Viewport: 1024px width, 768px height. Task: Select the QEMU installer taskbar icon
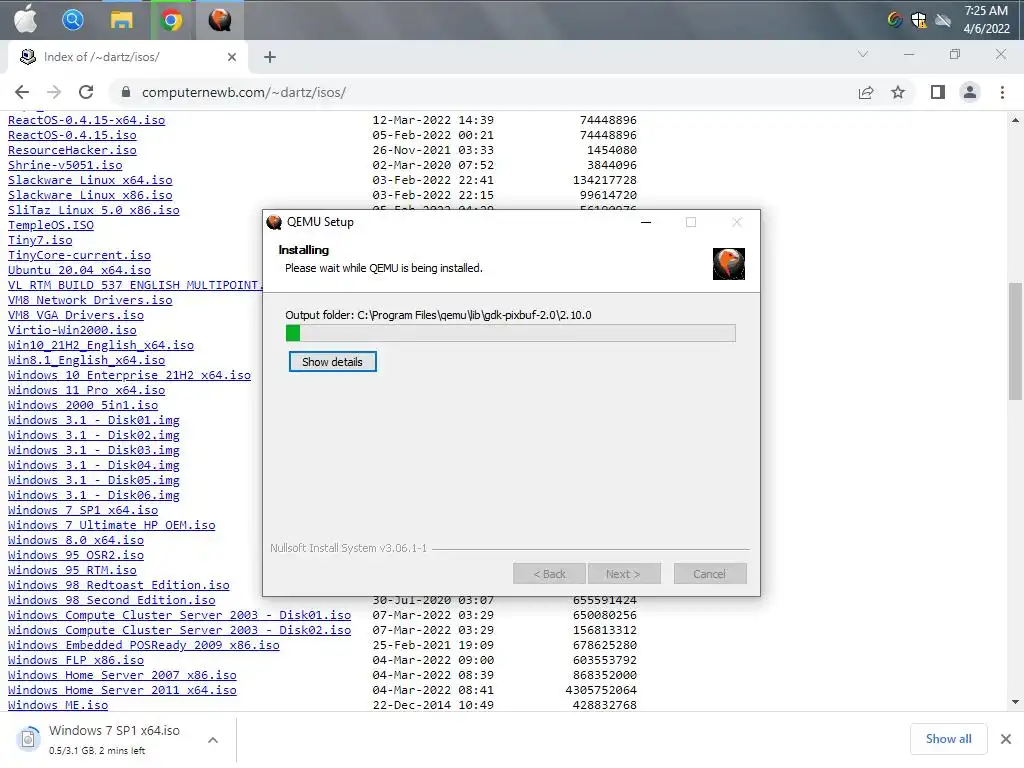(219, 20)
